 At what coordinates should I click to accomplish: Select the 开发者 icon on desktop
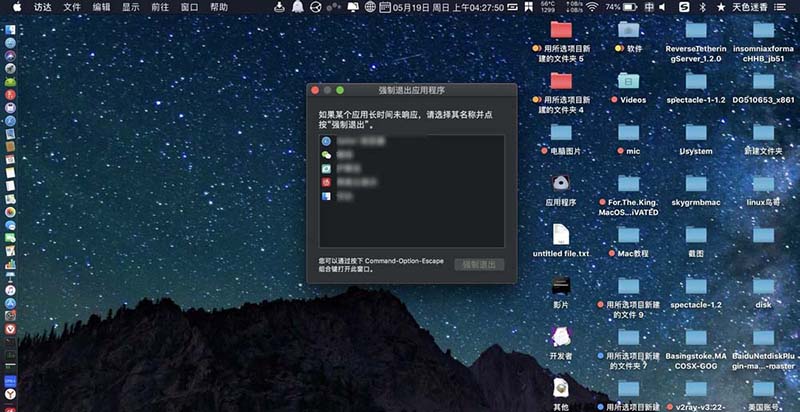click(x=561, y=337)
